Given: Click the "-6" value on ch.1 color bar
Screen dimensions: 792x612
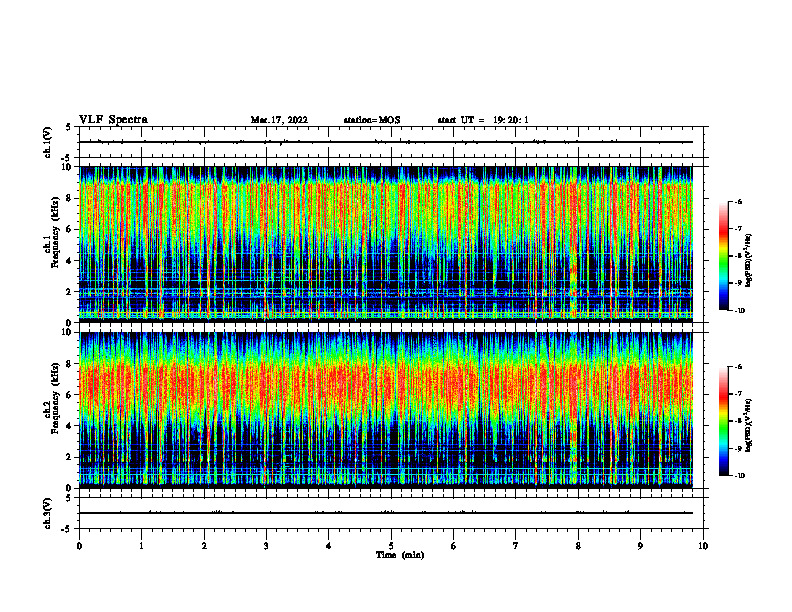Looking at the screenshot, I should pos(738,201).
